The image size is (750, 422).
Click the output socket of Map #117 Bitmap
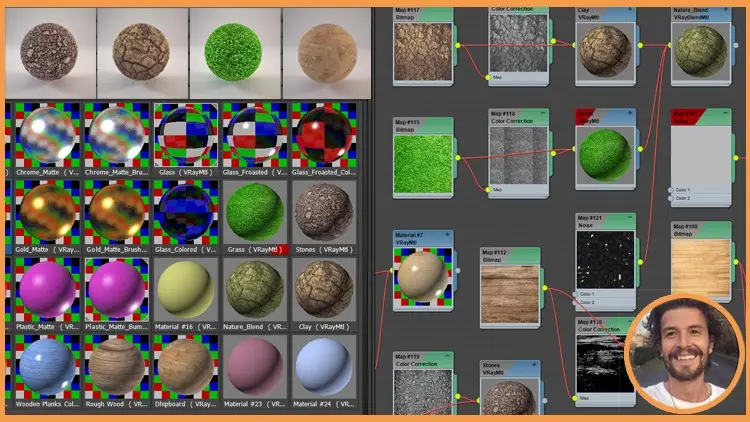[458, 45]
